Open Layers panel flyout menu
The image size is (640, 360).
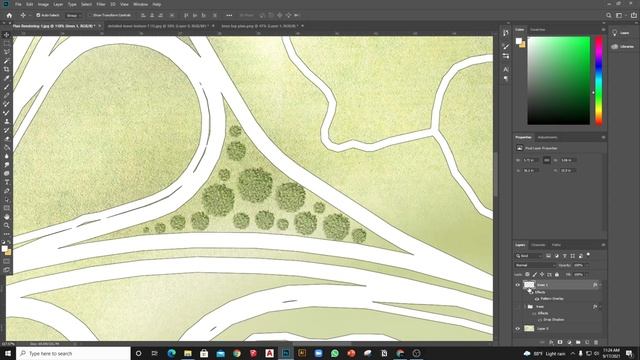tap(603, 245)
